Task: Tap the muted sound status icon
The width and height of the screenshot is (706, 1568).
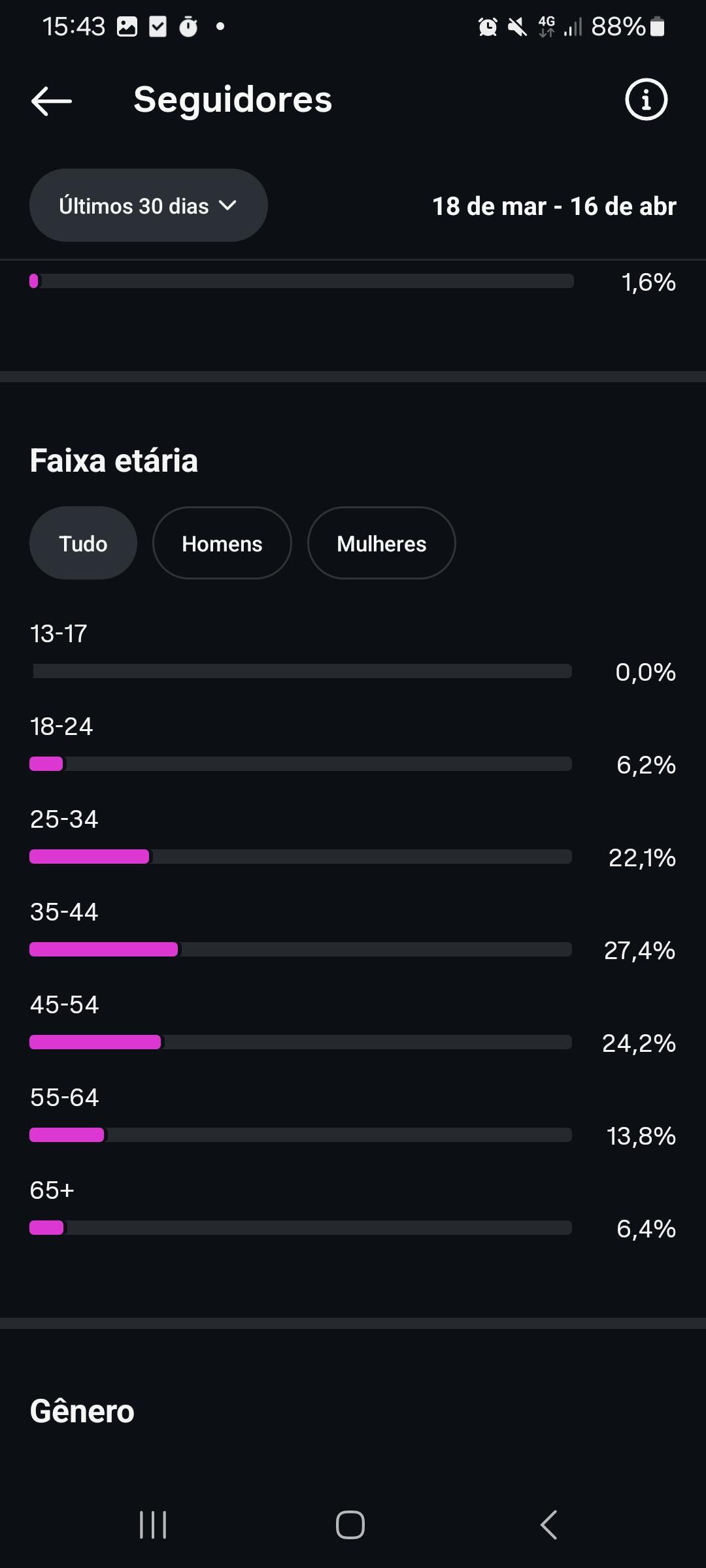Action: [517, 27]
